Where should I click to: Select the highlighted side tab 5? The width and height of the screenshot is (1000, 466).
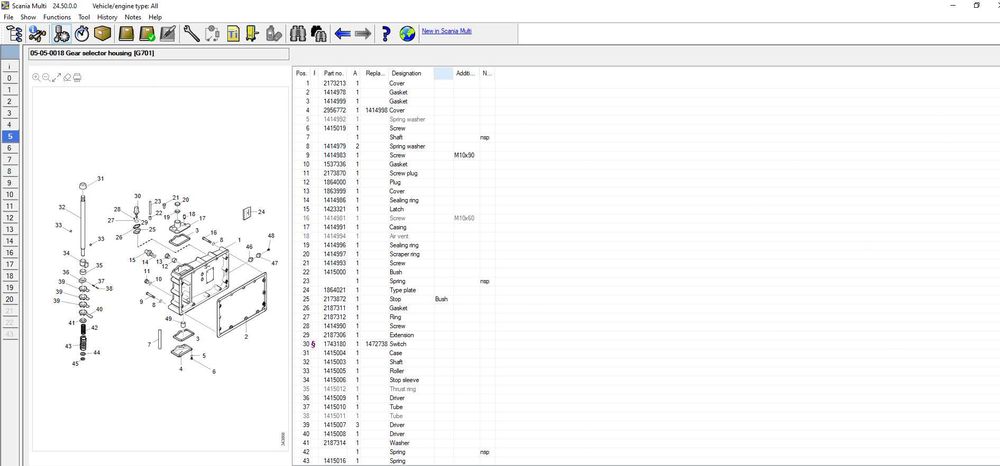click(x=10, y=136)
